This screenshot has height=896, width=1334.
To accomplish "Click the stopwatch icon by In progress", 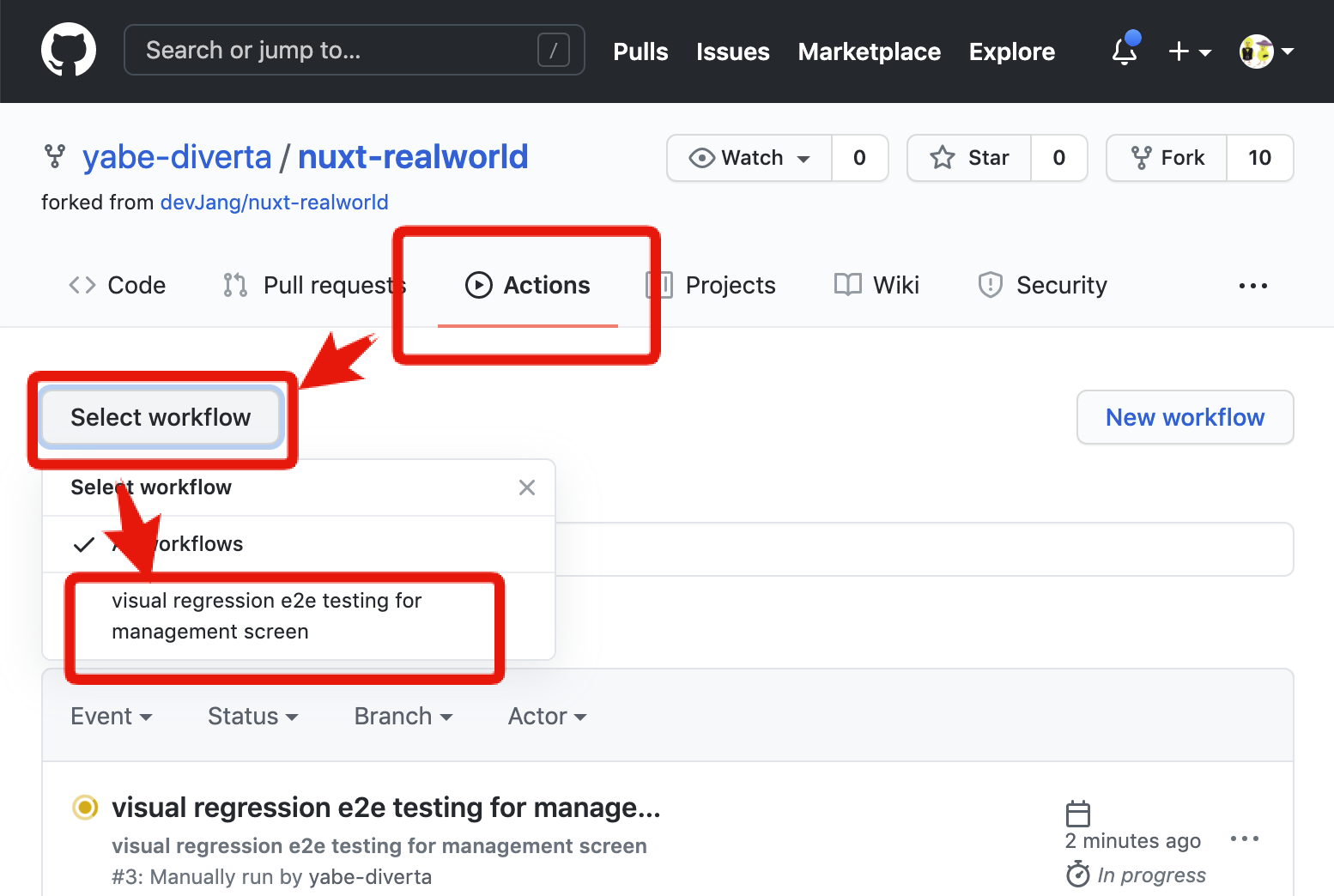I will (1077, 875).
